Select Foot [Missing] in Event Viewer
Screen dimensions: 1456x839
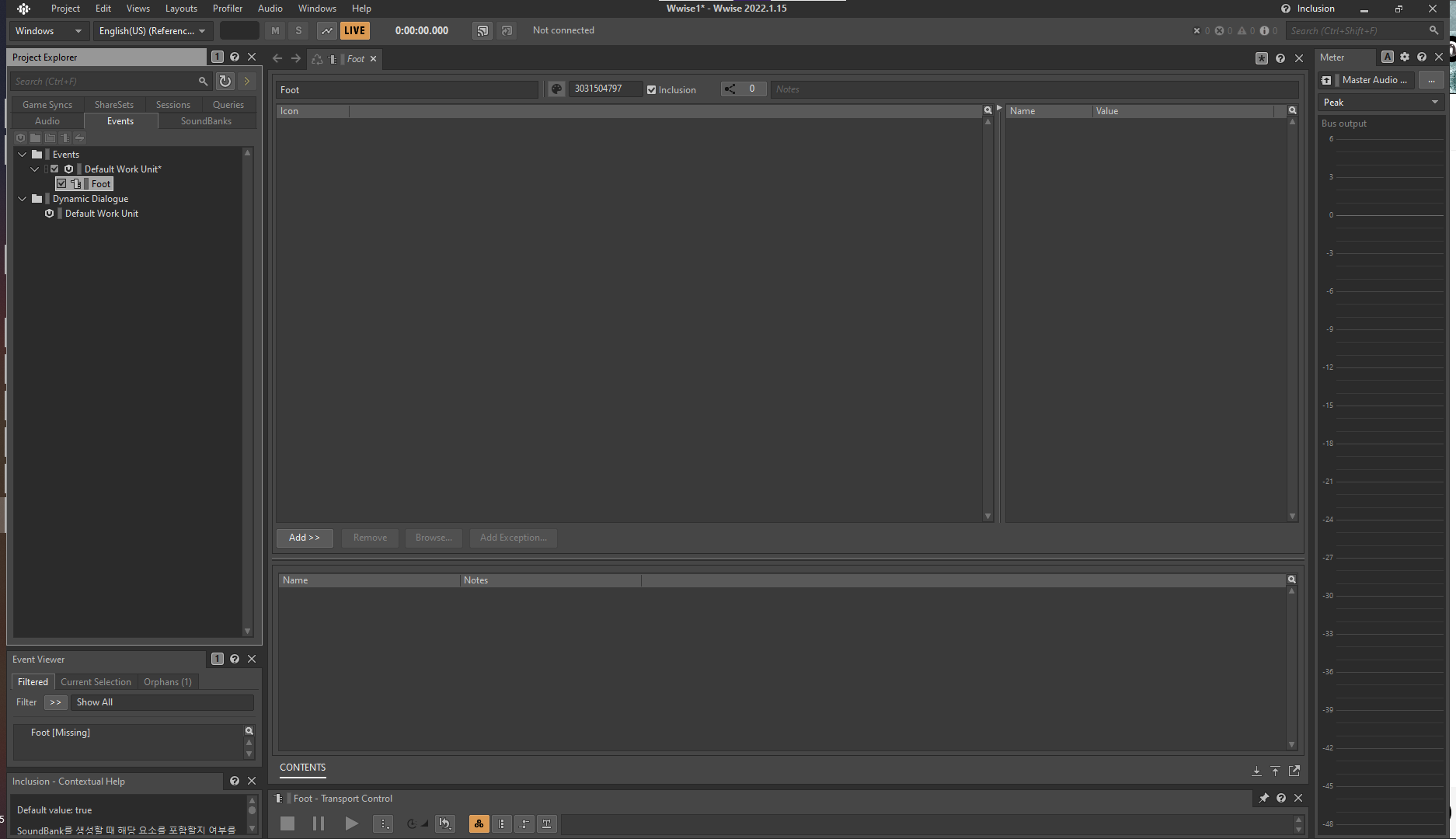[60, 732]
